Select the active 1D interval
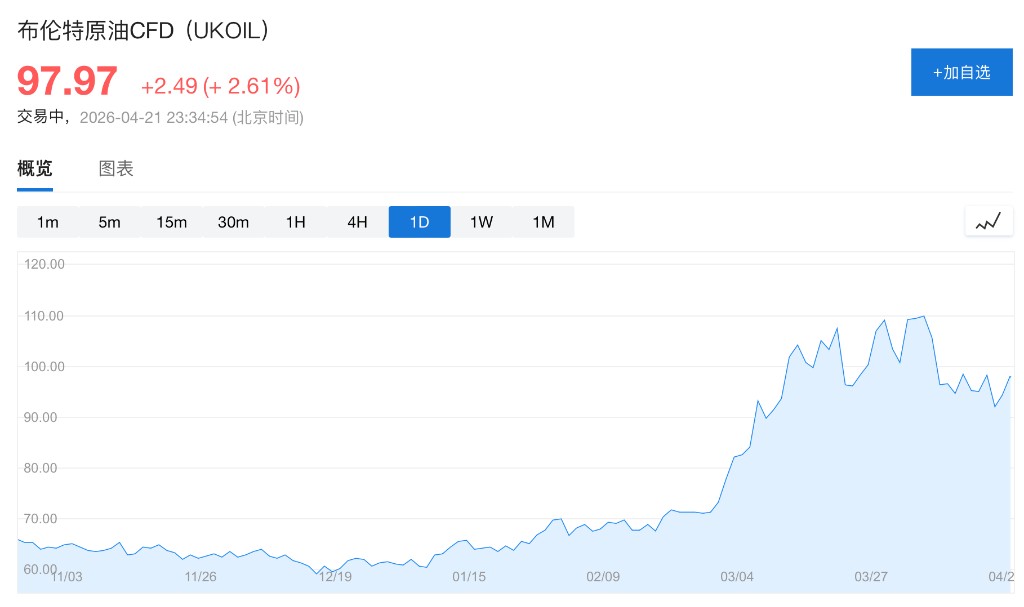Screen dimensions: 1024x607 pos(420,222)
